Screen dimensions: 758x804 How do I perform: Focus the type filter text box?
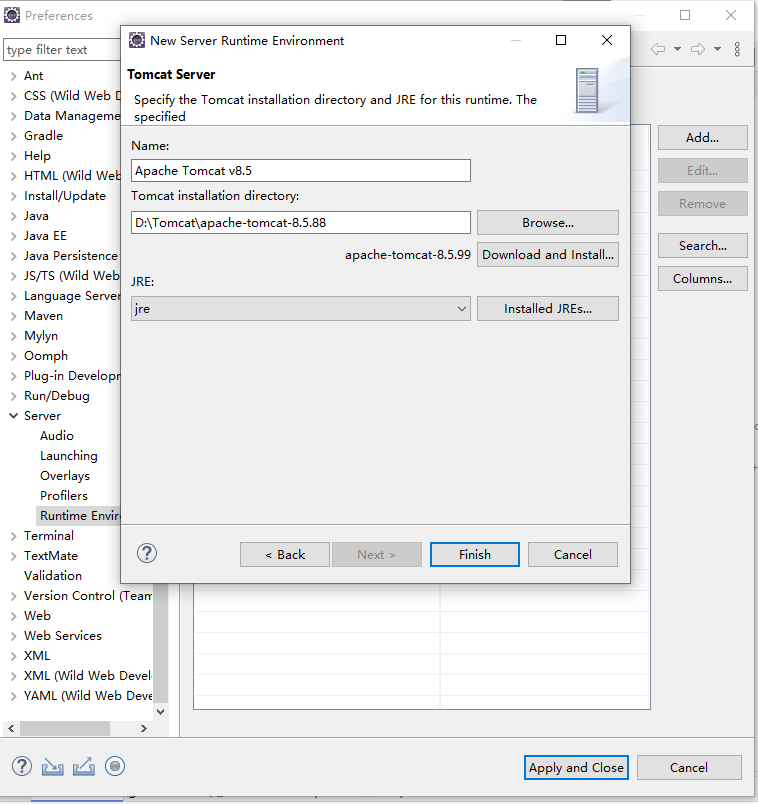[62, 50]
